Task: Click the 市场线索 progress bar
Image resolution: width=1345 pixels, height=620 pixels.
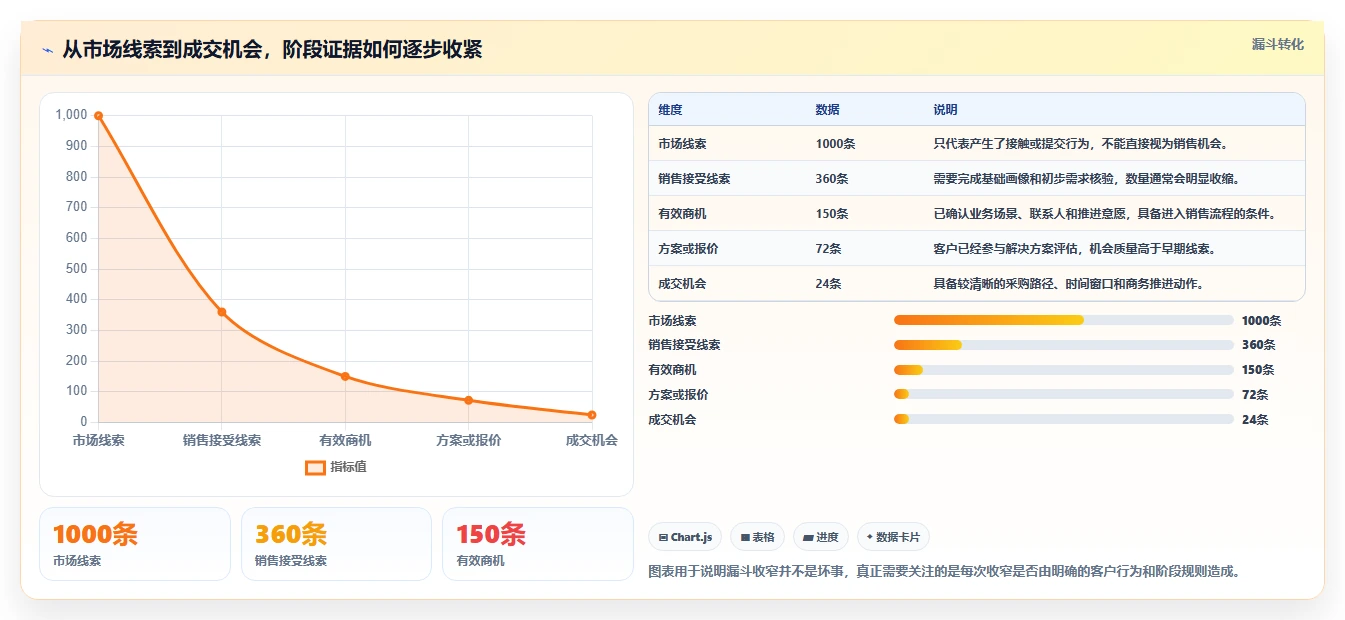Action: coord(1063,320)
